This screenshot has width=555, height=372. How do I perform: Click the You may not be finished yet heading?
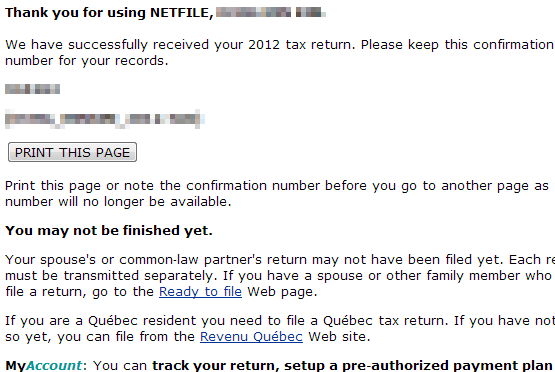click(x=109, y=230)
